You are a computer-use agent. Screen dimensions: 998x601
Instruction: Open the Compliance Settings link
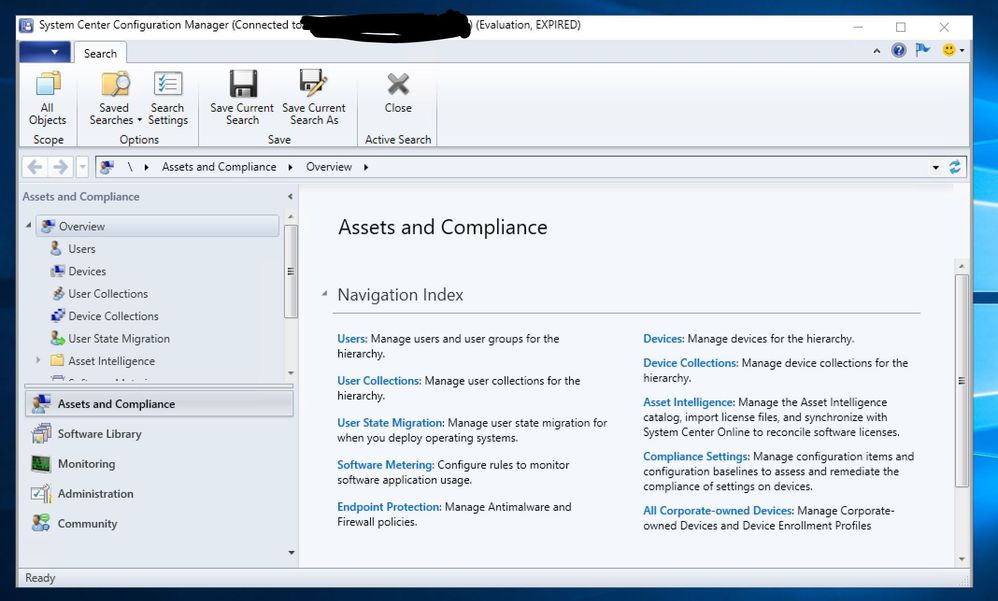tap(696, 456)
